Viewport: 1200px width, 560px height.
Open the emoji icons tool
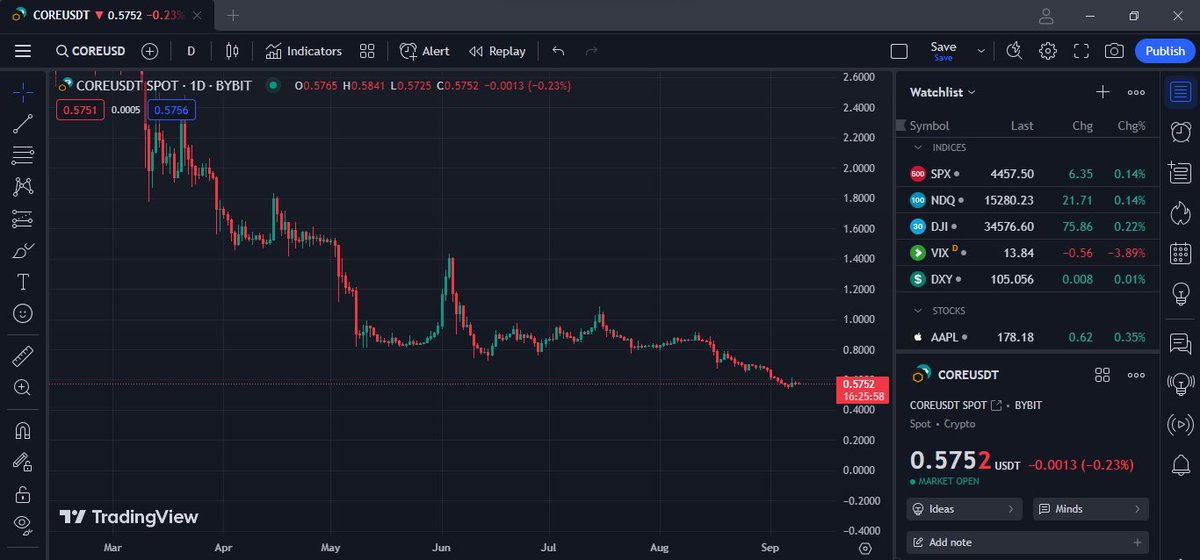(23, 313)
